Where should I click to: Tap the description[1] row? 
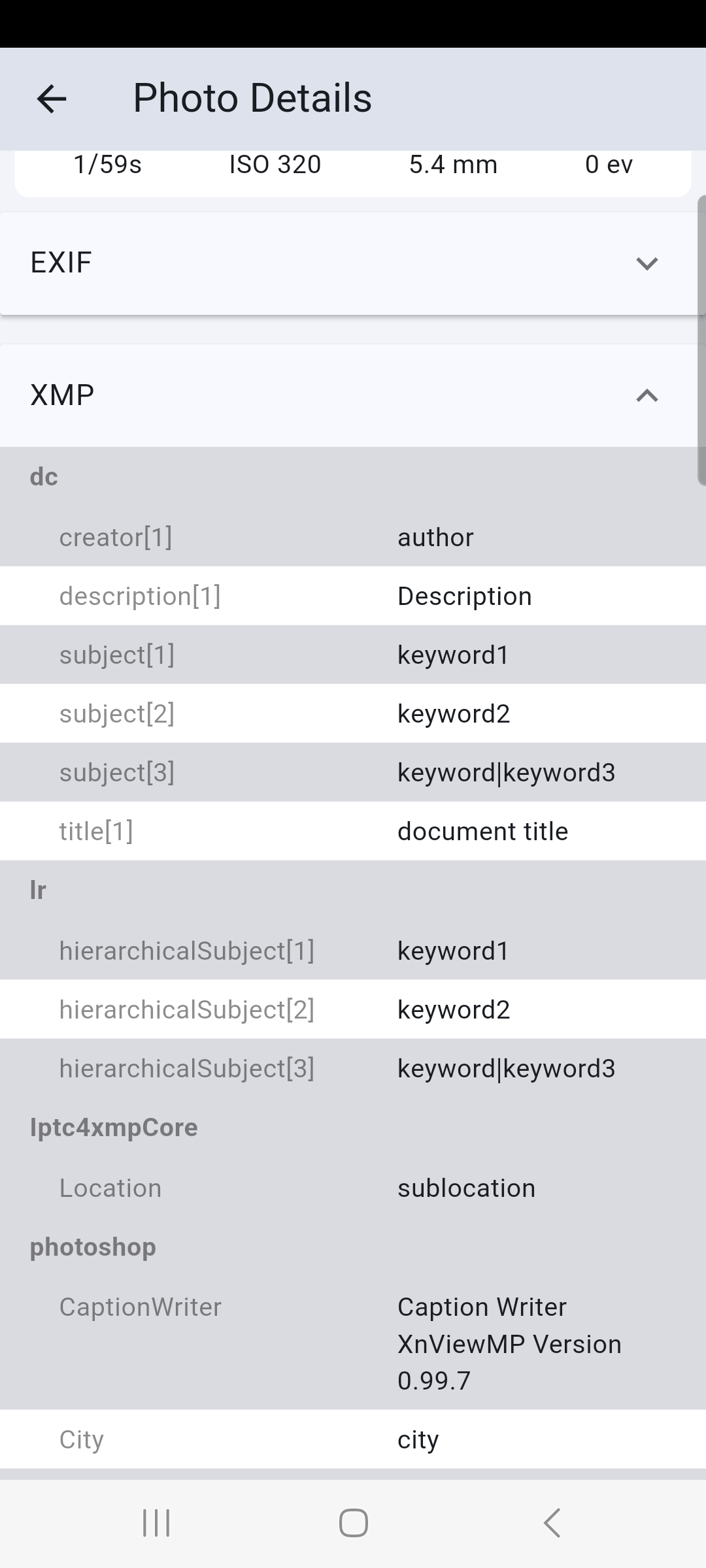point(353,596)
